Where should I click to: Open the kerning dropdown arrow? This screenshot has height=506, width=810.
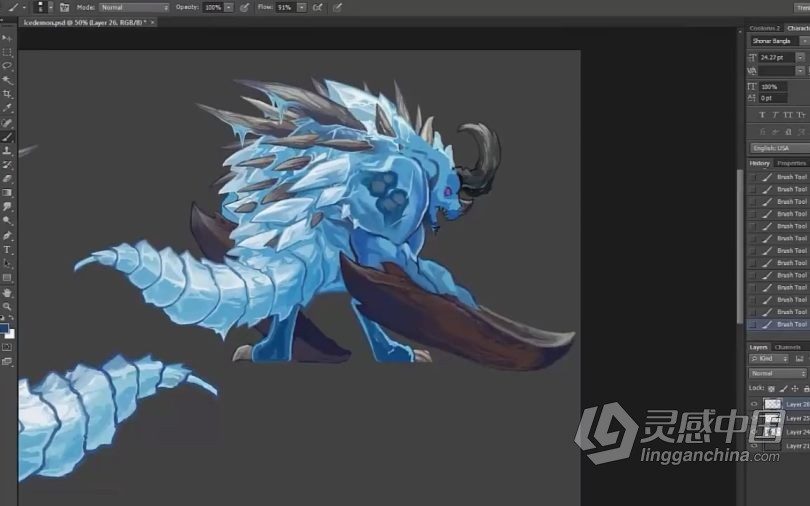800,70
